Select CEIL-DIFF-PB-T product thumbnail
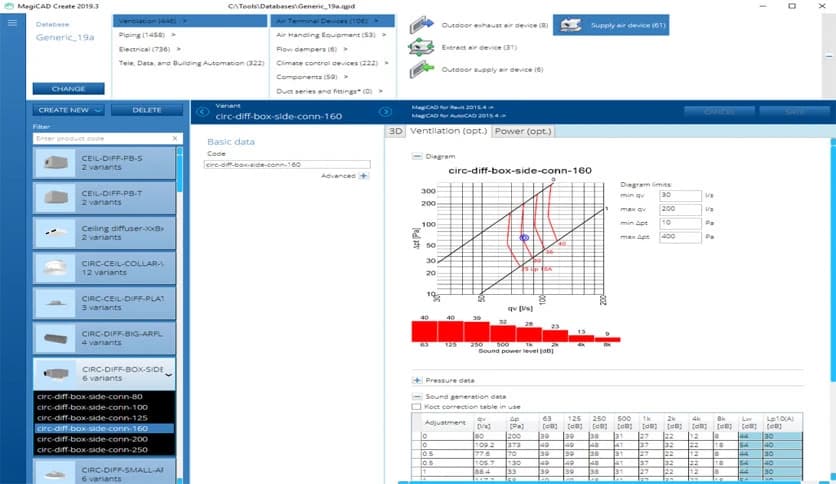This screenshot has width=836, height=484. tap(55, 198)
